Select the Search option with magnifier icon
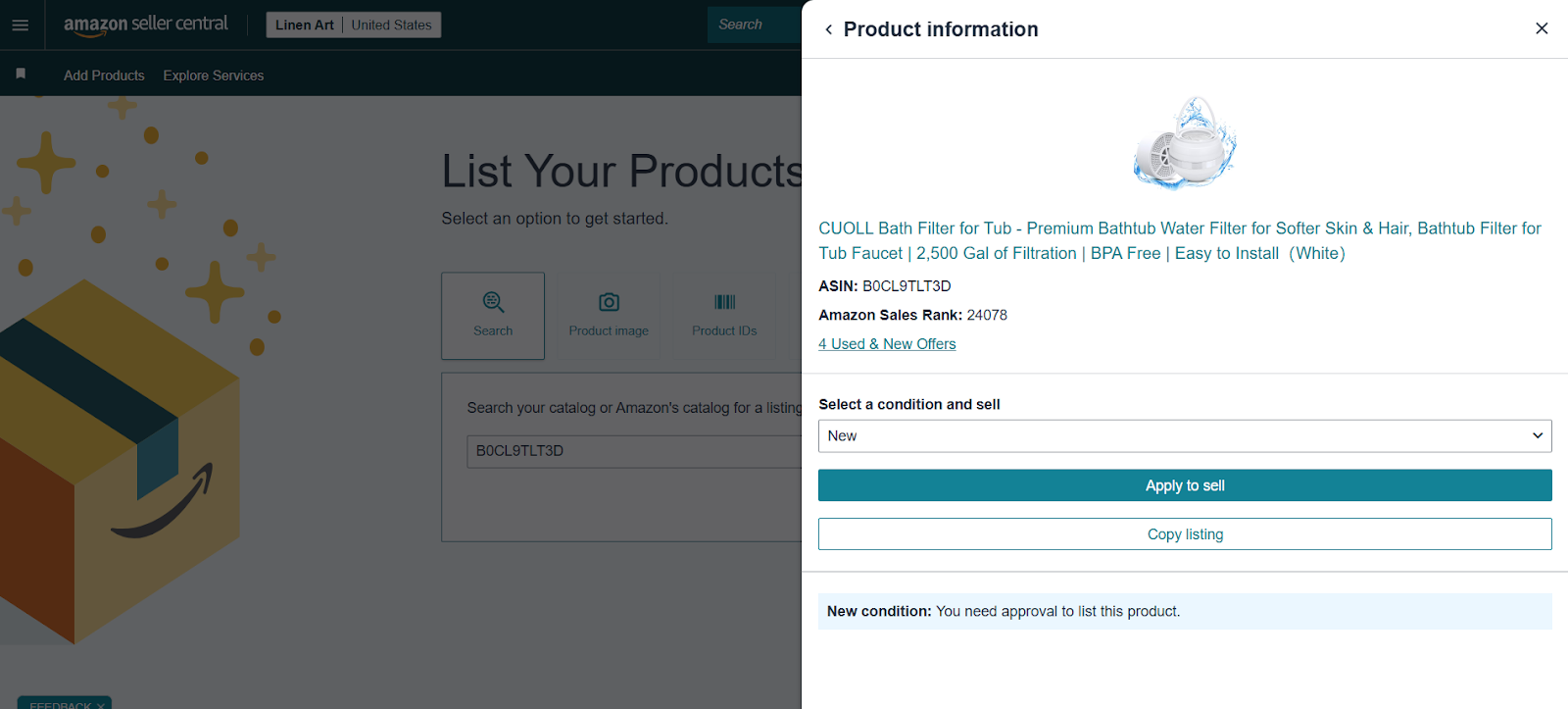 pyautogui.click(x=493, y=315)
